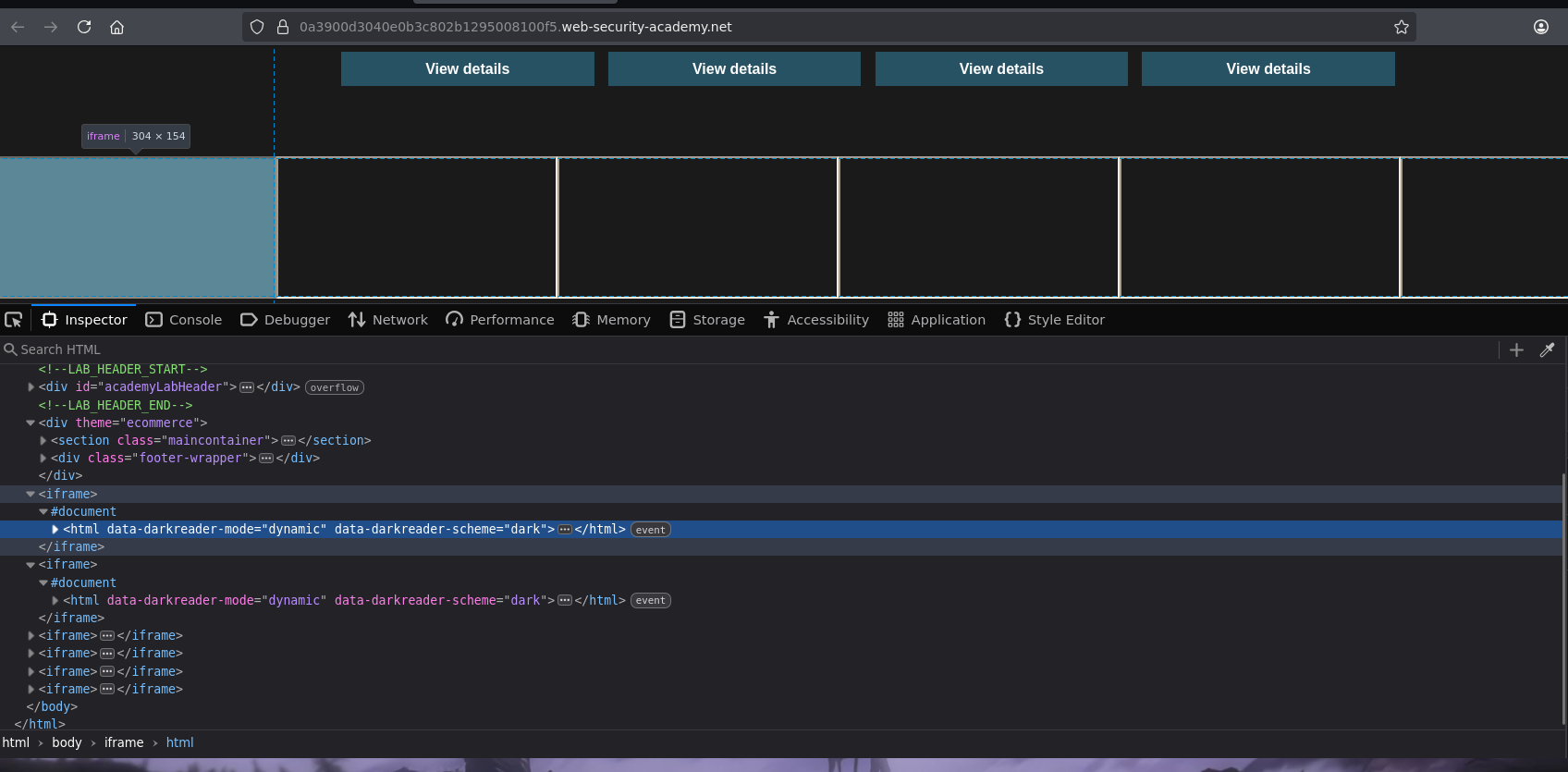Click the third View details button

1001,69
